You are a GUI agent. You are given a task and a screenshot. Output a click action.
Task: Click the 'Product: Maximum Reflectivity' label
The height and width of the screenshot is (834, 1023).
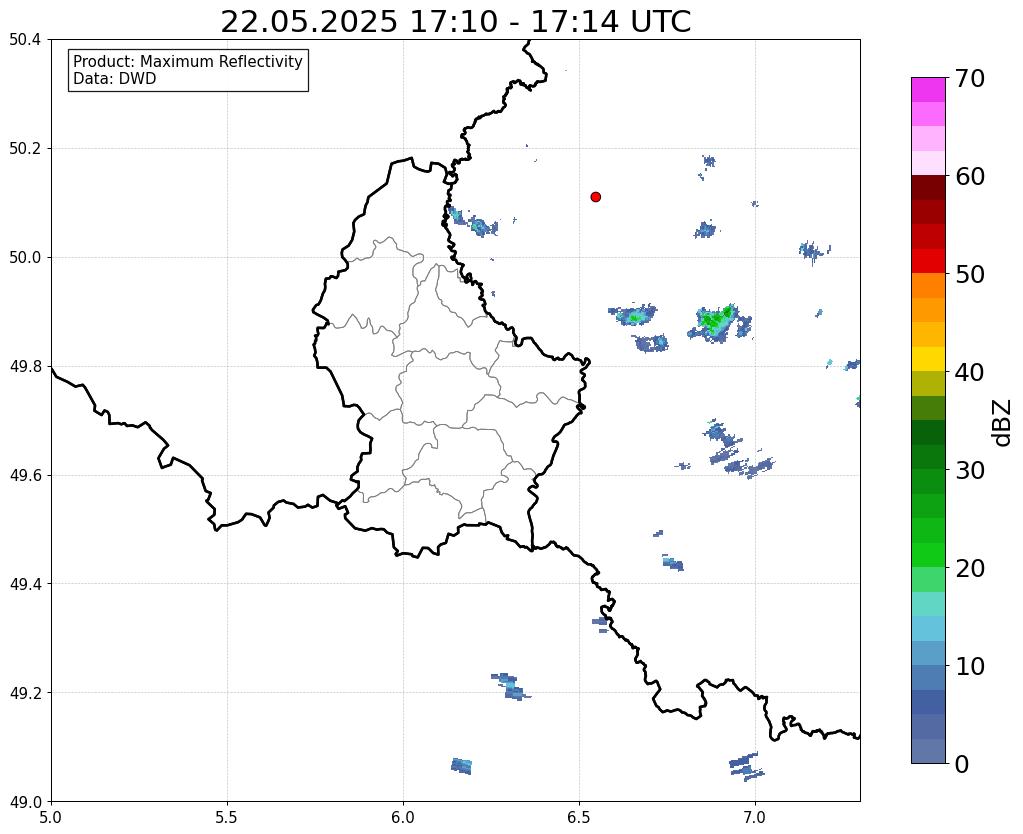(x=188, y=61)
